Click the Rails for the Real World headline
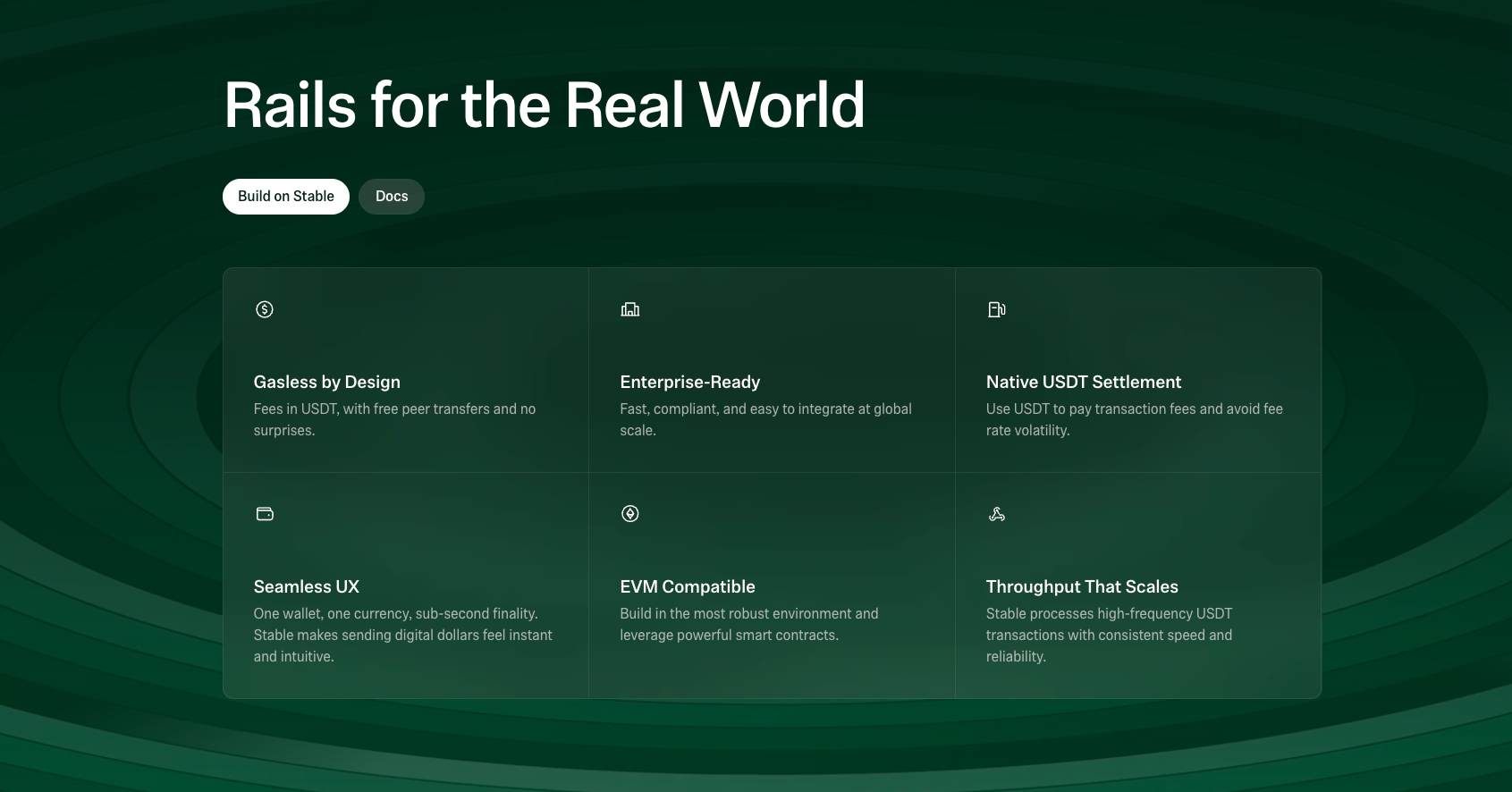Screen dimensions: 1512x792 tap(544, 105)
